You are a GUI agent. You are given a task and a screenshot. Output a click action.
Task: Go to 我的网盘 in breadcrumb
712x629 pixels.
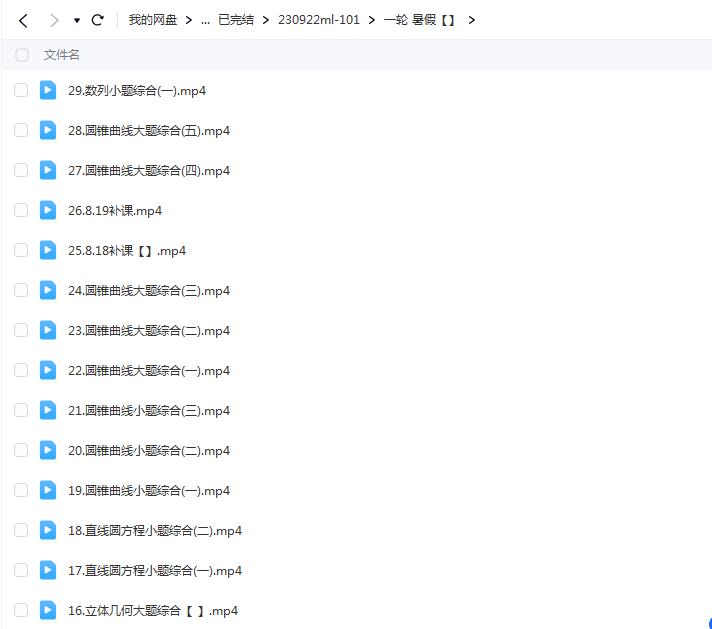(152, 20)
